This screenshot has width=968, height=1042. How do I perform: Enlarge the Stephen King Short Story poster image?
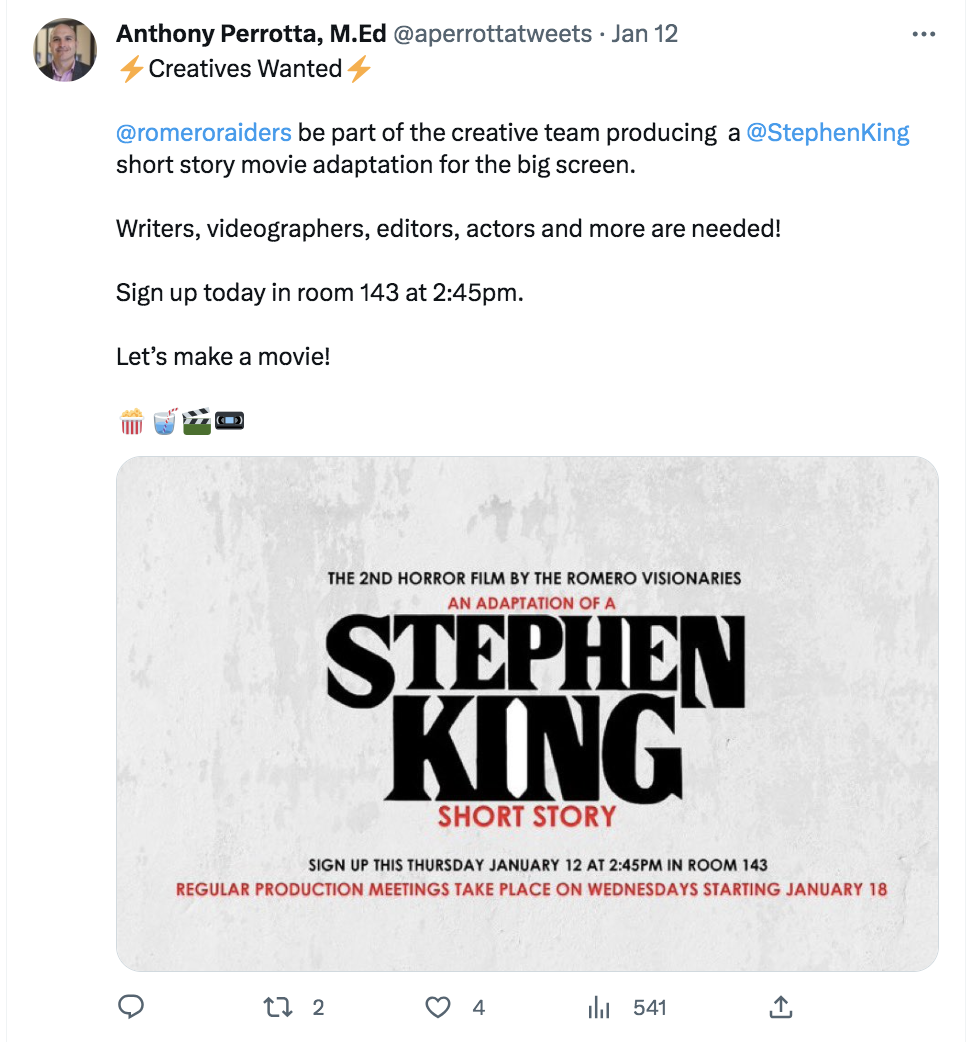(527, 713)
